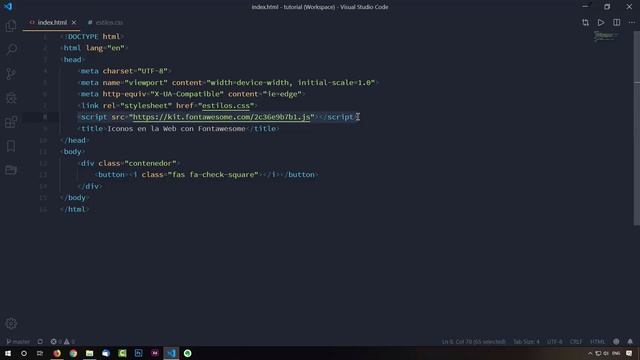
Task: Click the DOCTYPE html declaration line
Action: pyautogui.click(x=92, y=37)
